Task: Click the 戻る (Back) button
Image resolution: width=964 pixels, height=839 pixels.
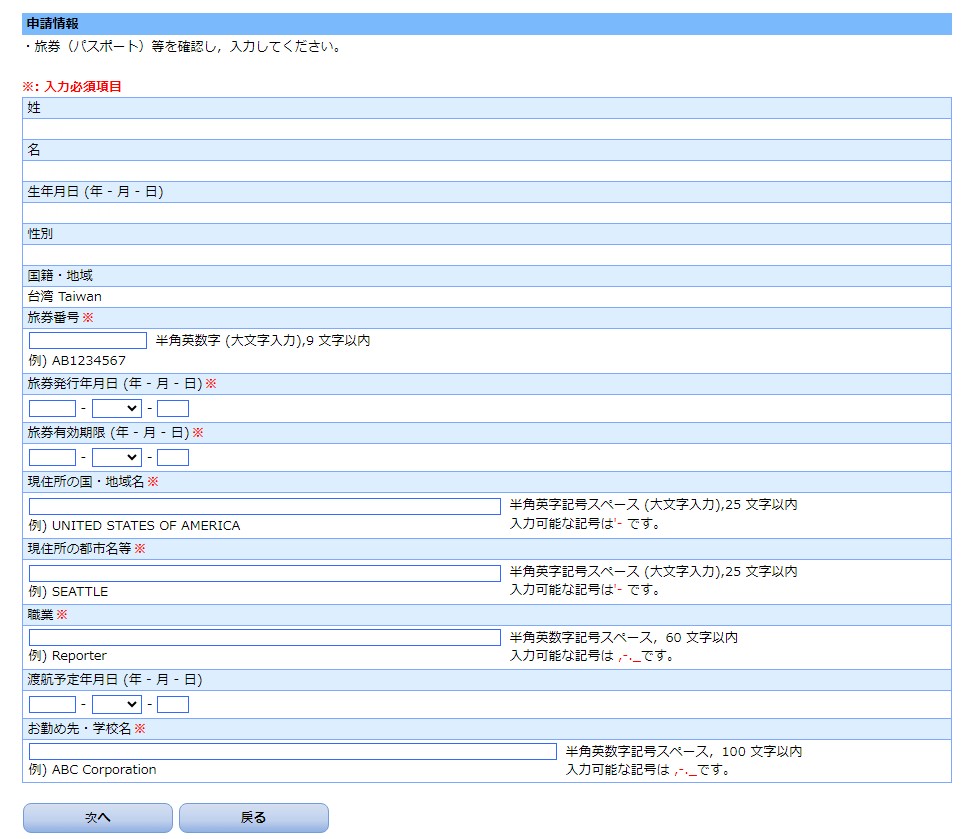Action: click(x=253, y=817)
